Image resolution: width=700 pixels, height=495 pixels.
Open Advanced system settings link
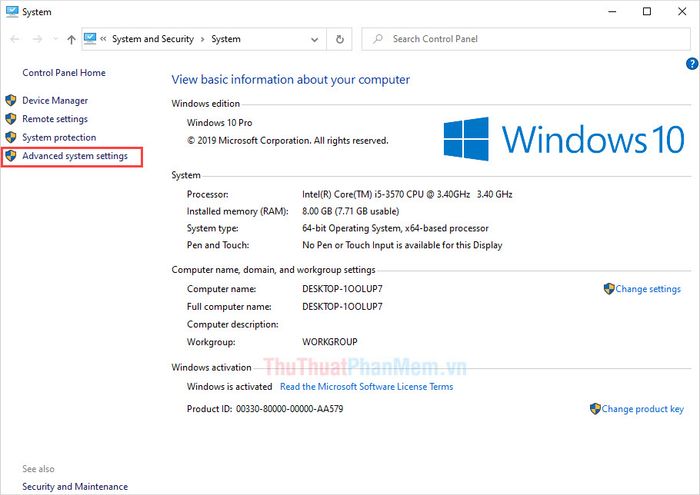point(75,156)
